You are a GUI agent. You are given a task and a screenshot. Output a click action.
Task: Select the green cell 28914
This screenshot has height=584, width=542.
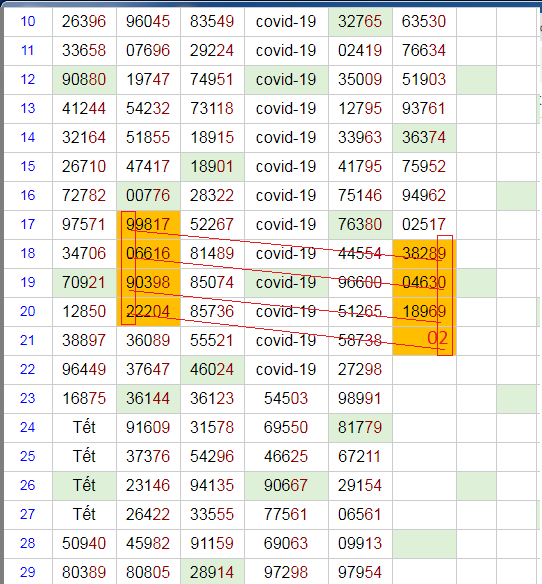[x=212, y=572]
